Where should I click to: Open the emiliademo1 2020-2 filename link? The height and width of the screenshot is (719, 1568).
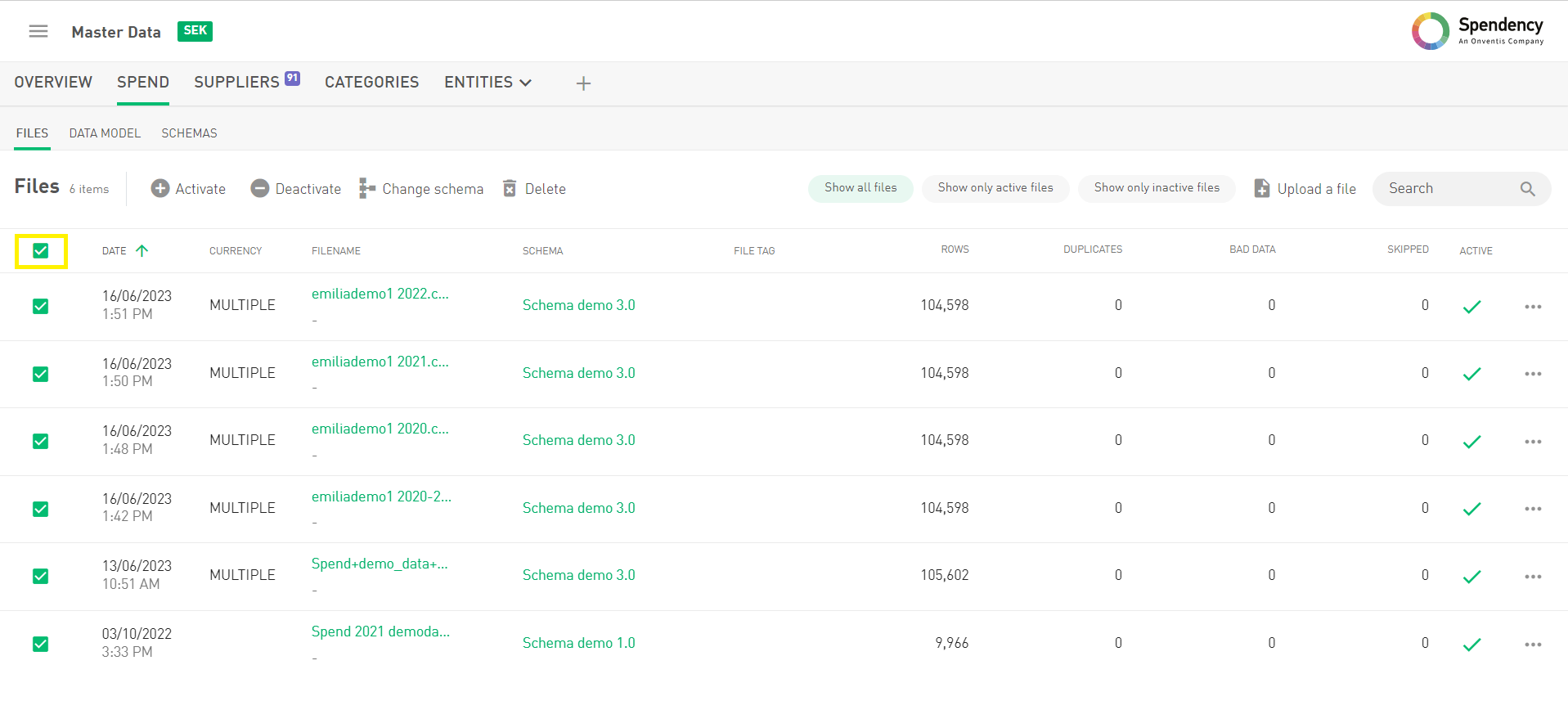point(381,497)
